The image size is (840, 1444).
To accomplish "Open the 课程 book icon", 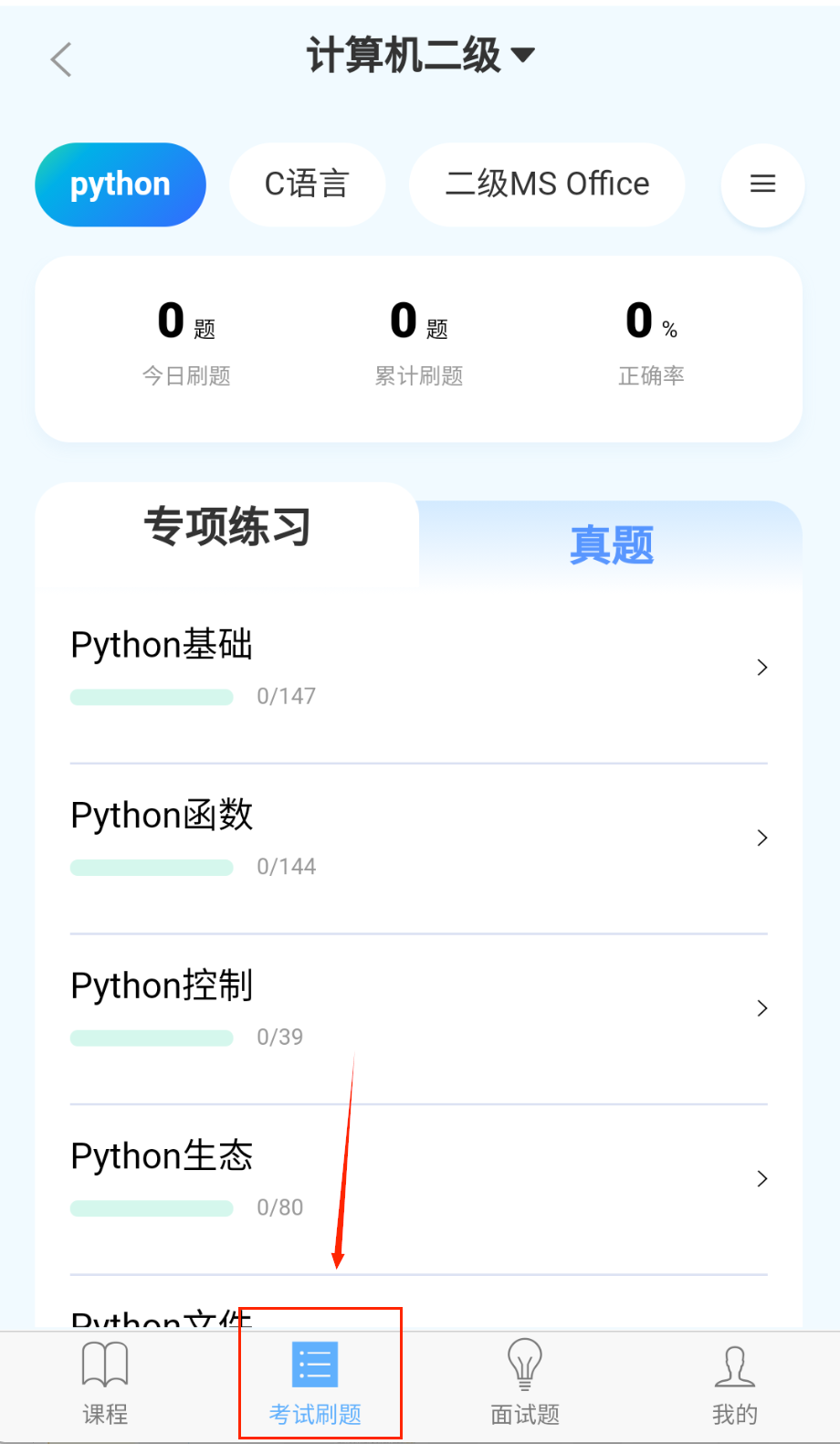I will [105, 1365].
